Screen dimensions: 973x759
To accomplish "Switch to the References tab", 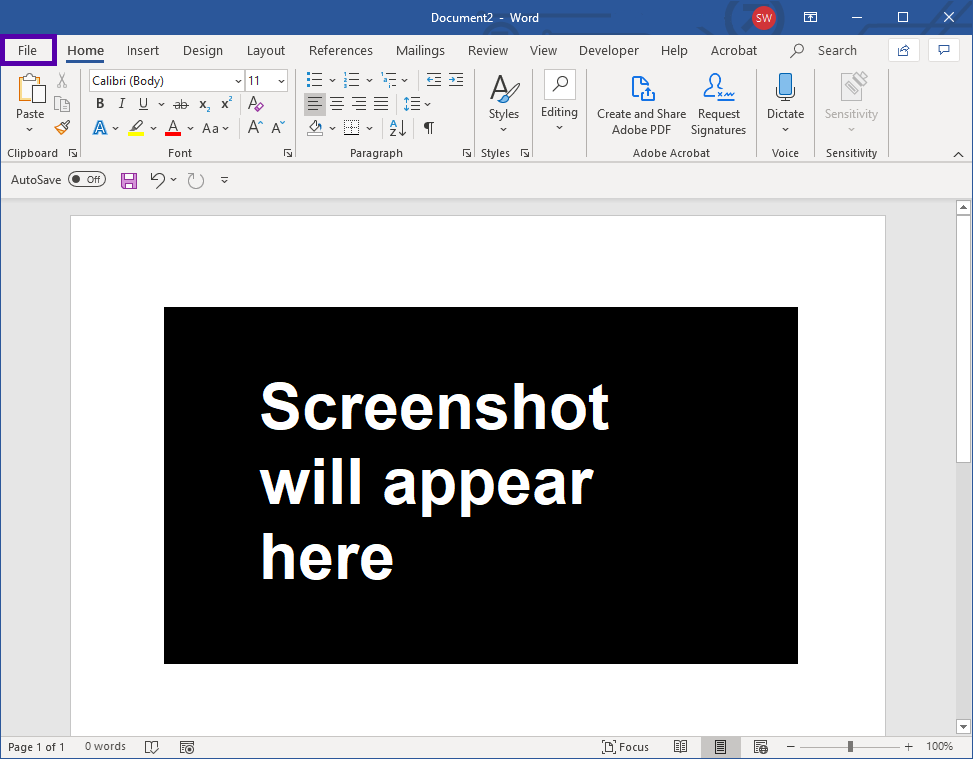I will (x=341, y=50).
